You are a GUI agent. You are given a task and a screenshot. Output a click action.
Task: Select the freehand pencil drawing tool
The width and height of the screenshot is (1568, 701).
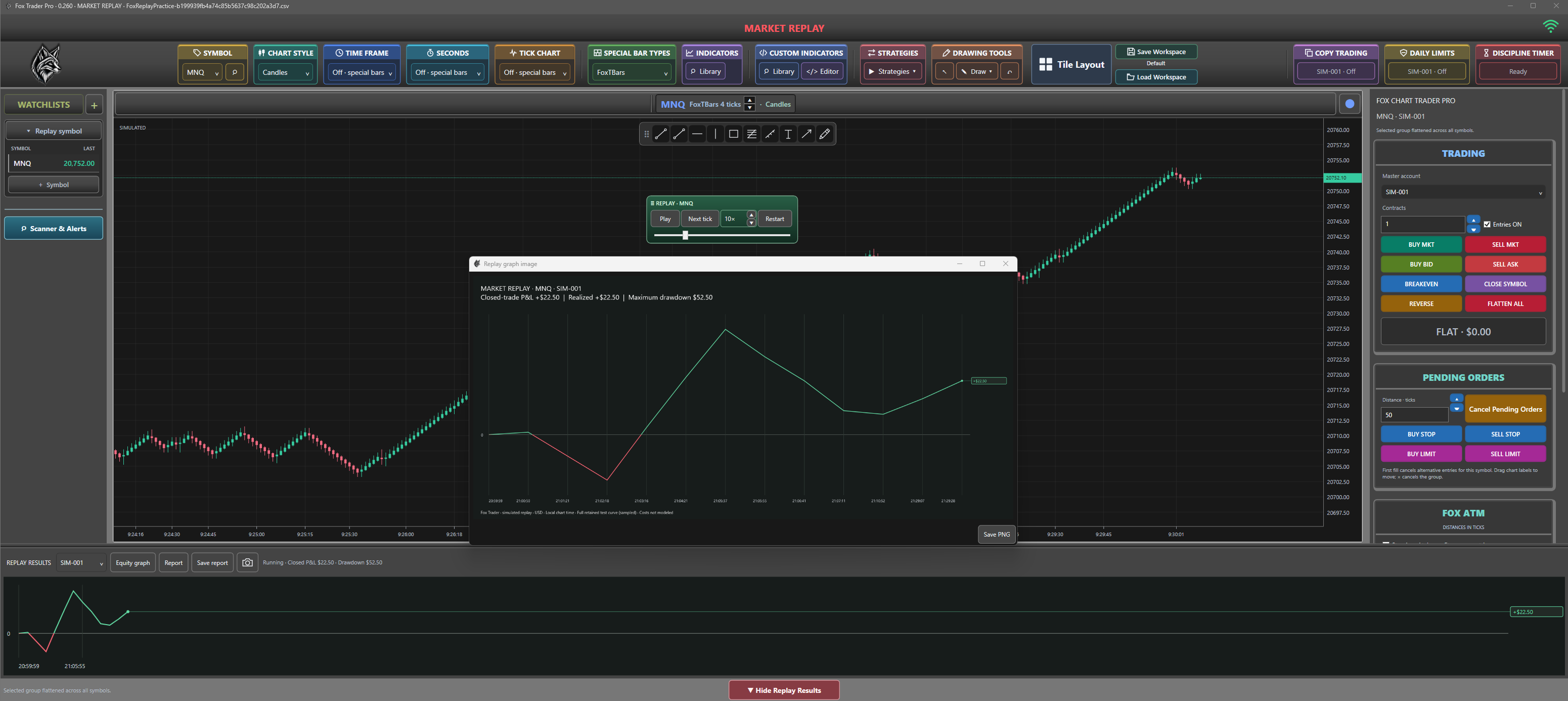click(825, 134)
